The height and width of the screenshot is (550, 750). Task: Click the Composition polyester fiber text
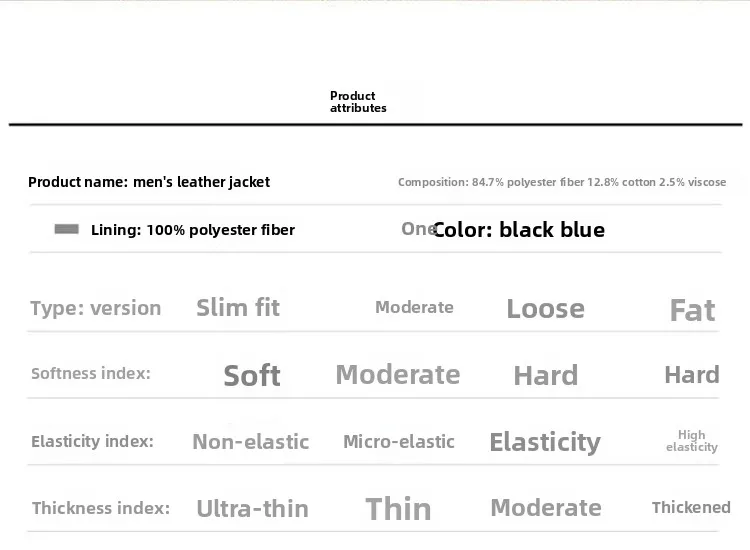click(x=561, y=182)
